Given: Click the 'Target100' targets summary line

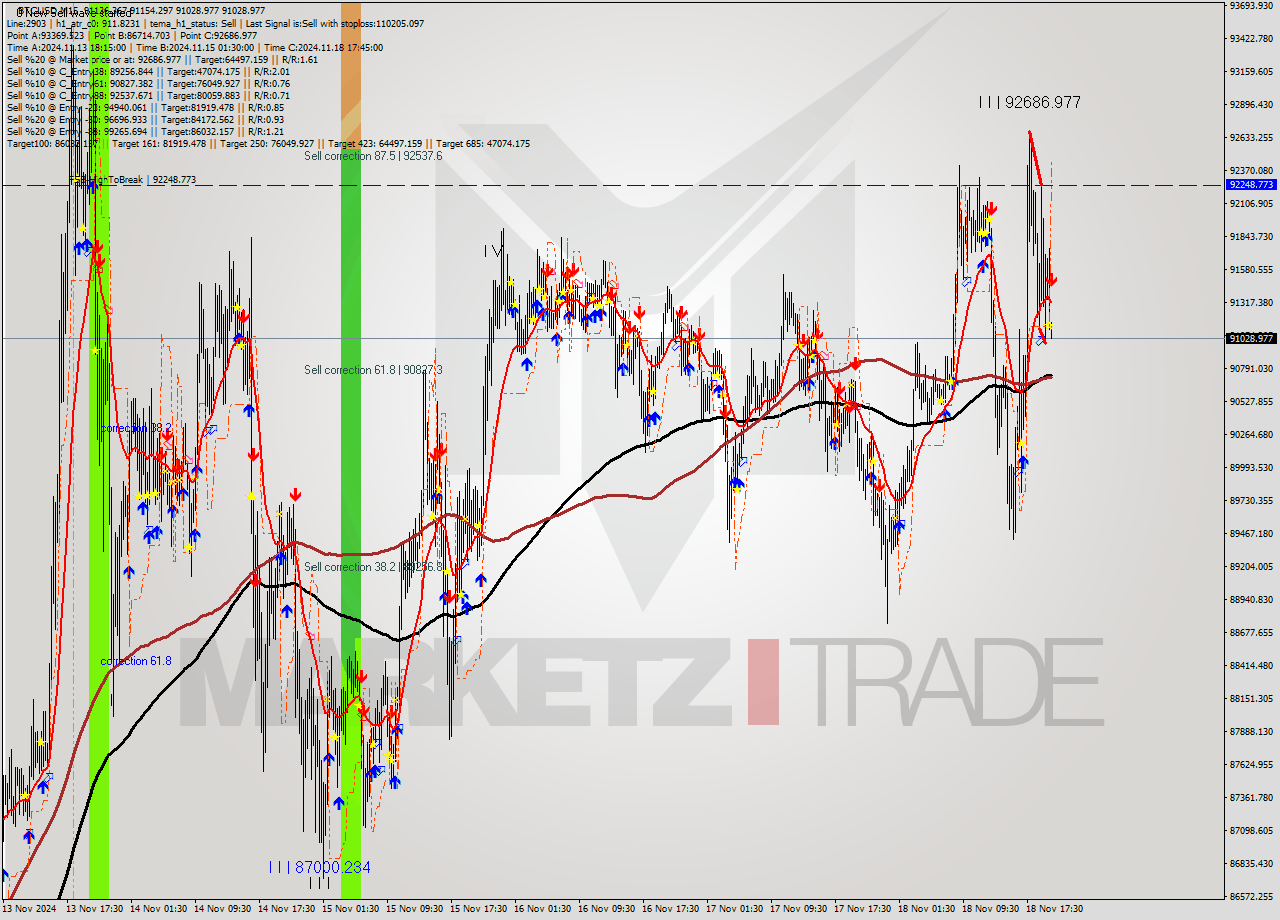Looking at the screenshot, I should click(x=268, y=144).
